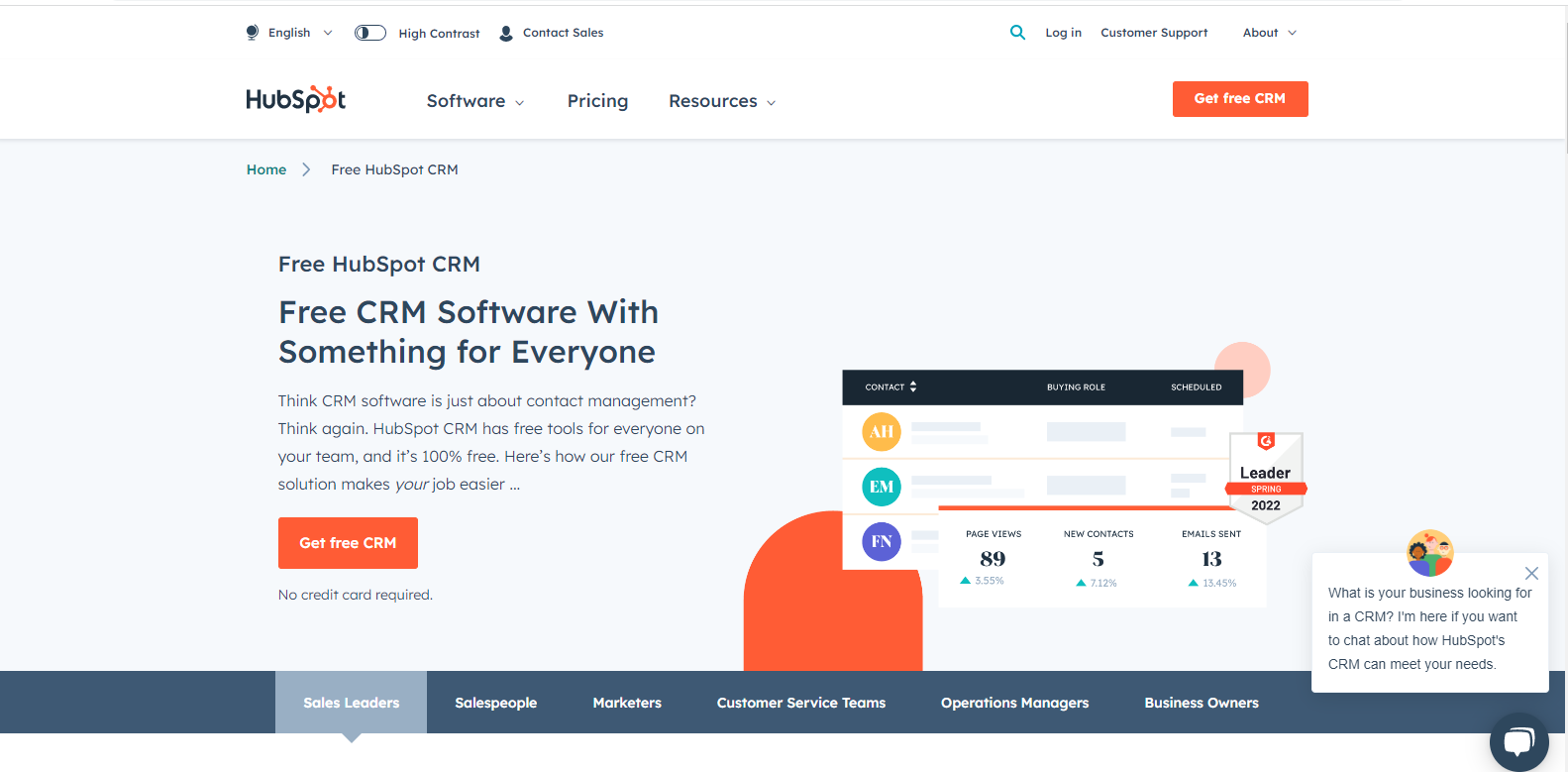Click the globe language icon
Viewport: 1568px width, 772px height.
pyautogui.click(x=253, y=33)
